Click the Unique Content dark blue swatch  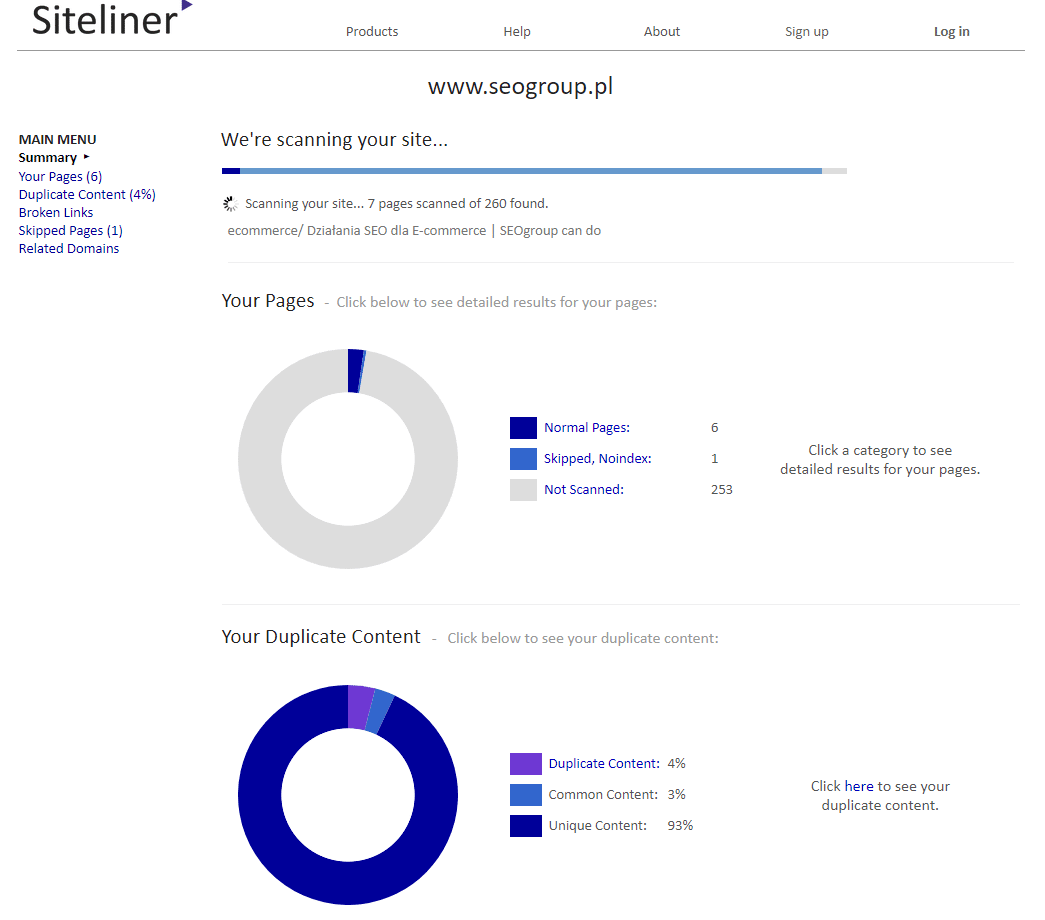click(x=525, y=826)
